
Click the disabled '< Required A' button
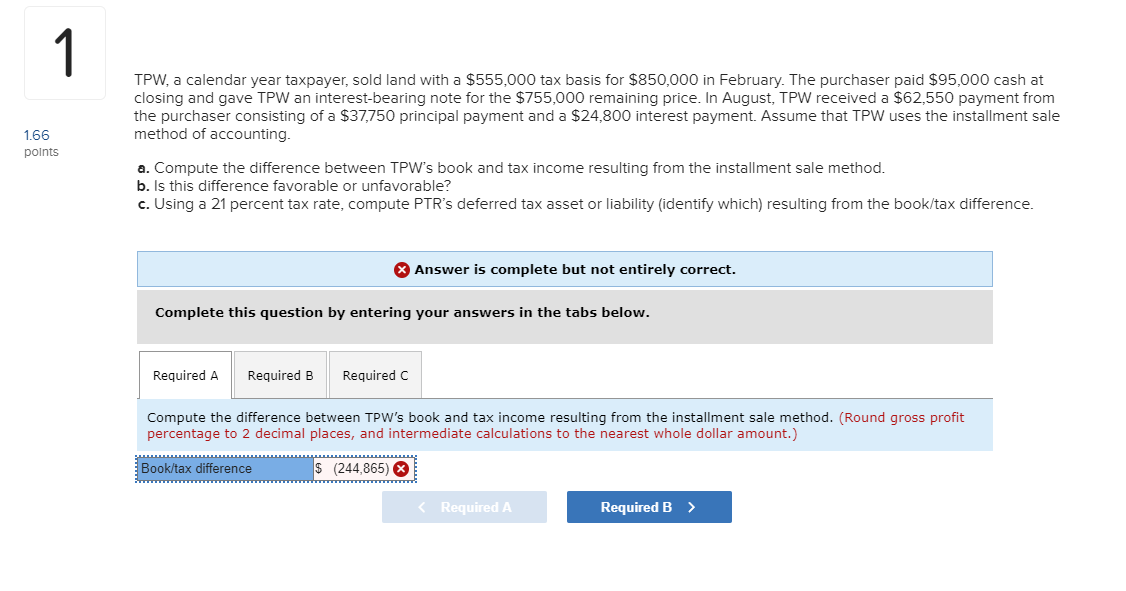464,506
